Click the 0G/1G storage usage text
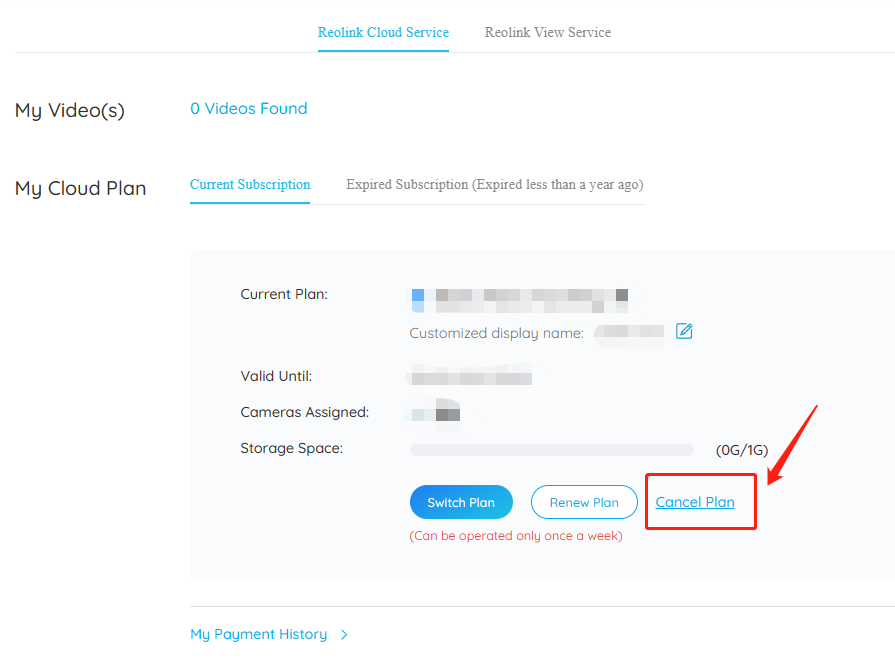Image resolution: width=895 pixels, height=661 pixels. 741,450
